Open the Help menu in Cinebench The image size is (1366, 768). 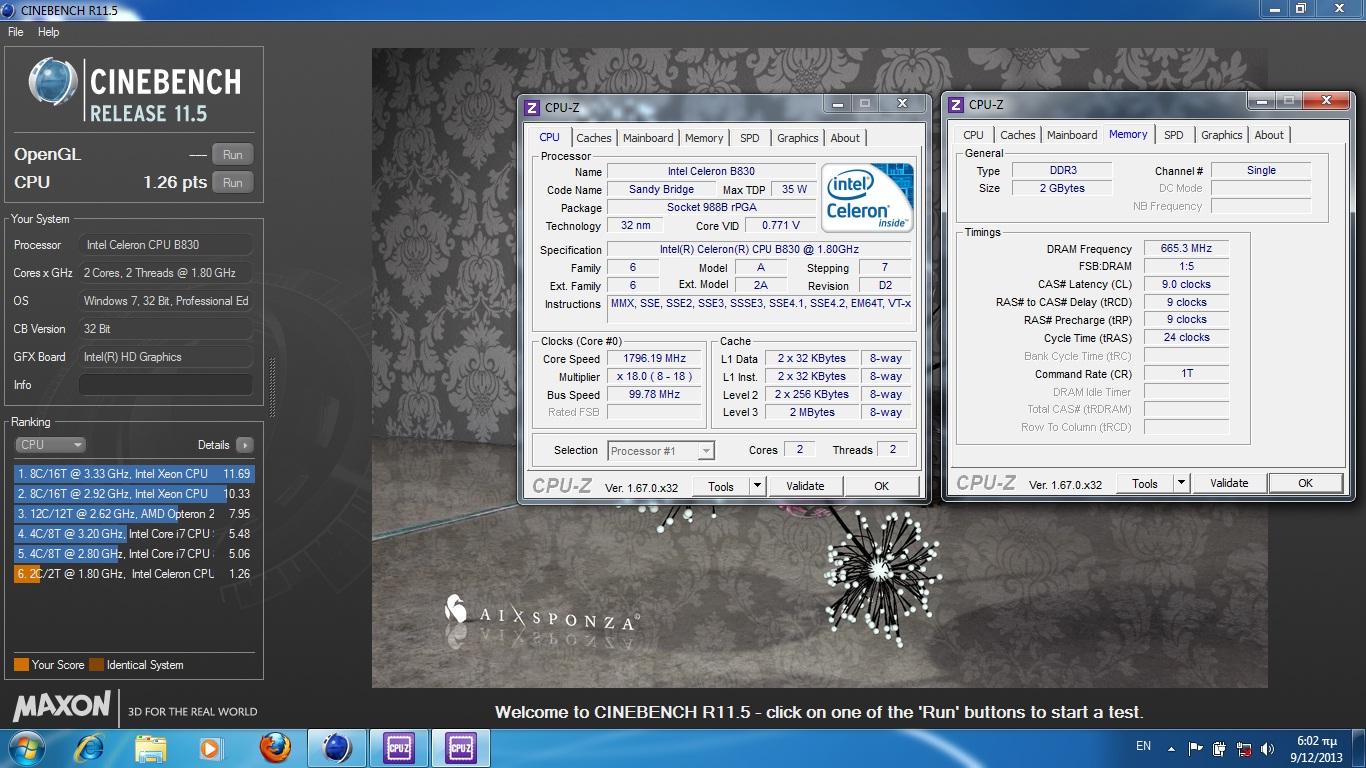[x=48, y=32]
